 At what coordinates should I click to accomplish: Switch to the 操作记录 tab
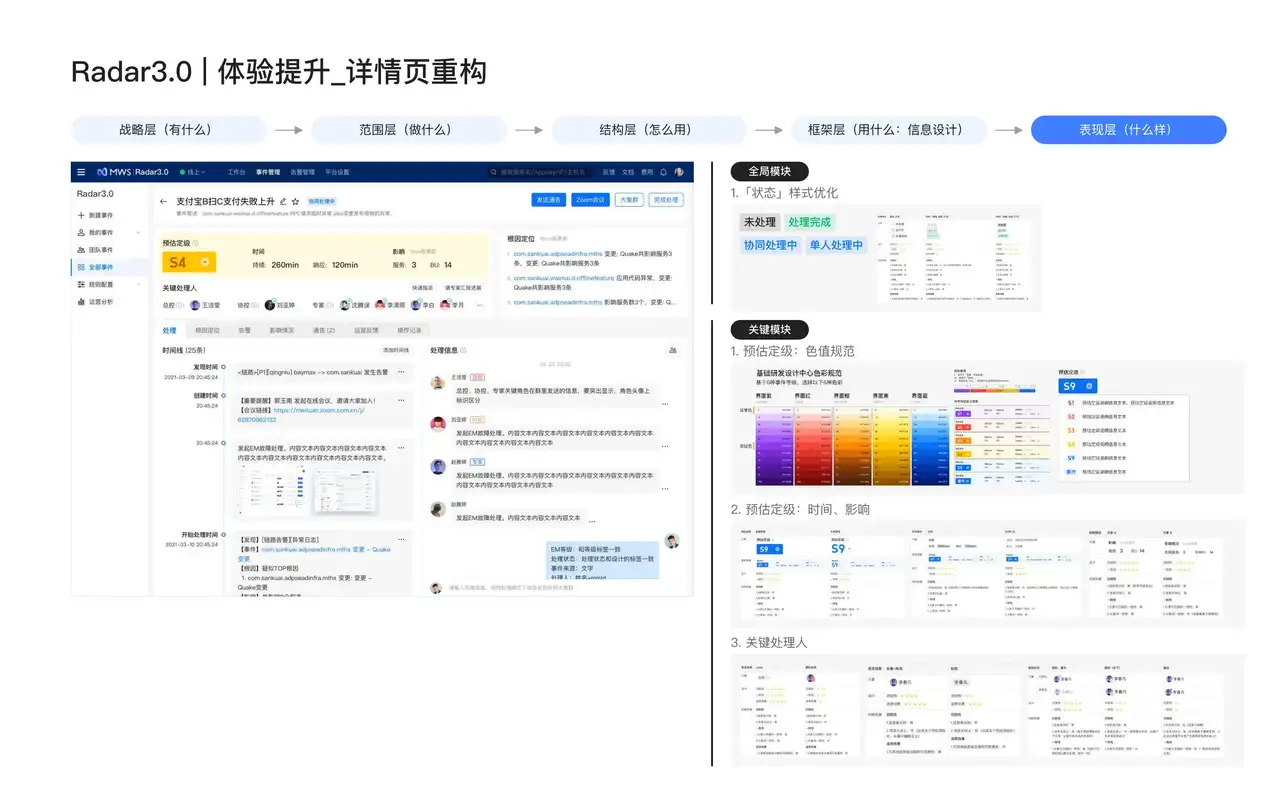[x=409, y=330]
